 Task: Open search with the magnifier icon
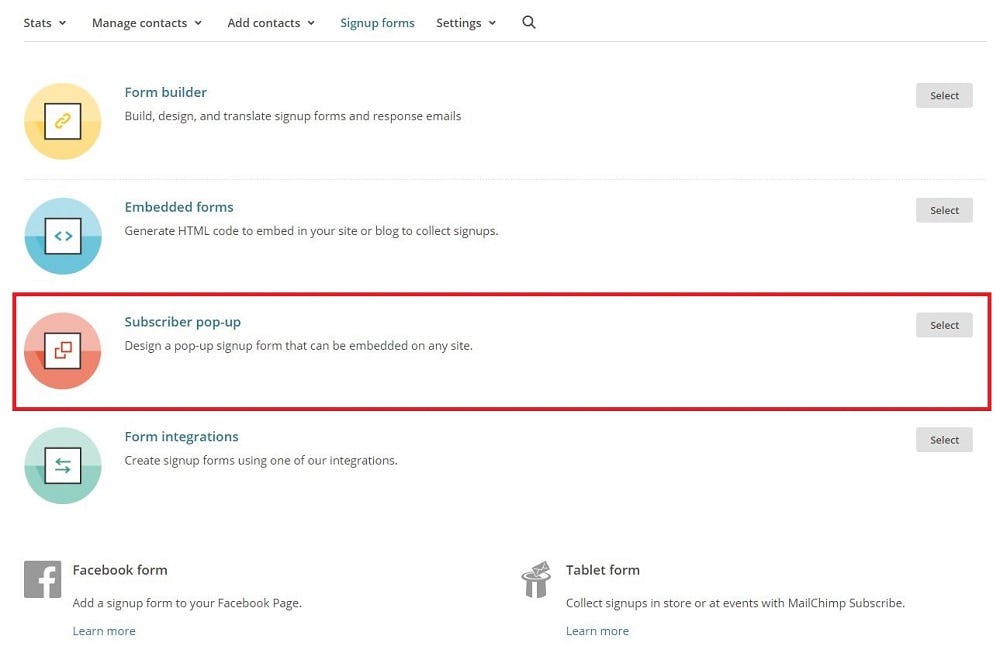pos(529,23)
